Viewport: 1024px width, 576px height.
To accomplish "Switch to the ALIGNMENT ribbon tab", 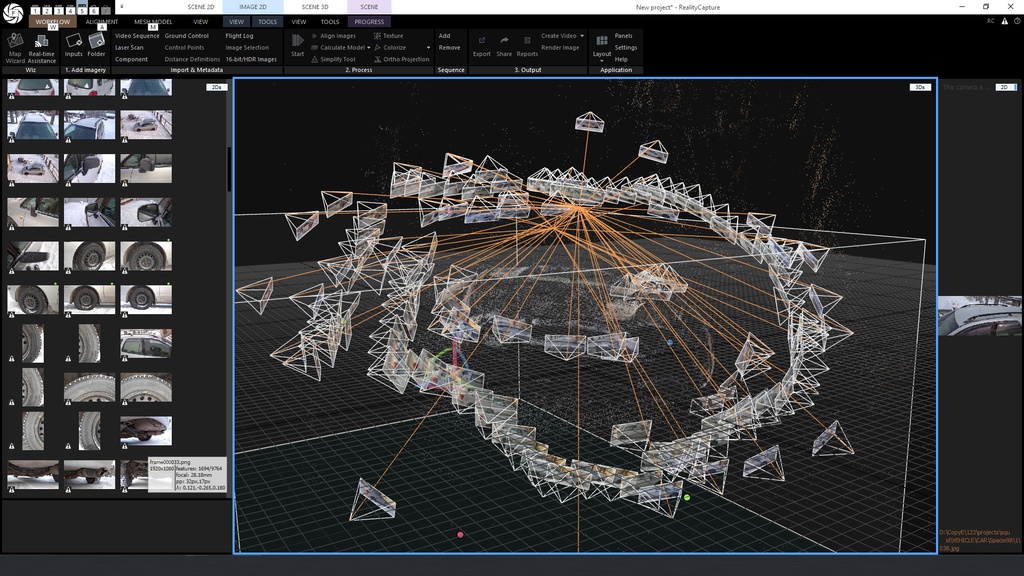I will pos(101,21).
